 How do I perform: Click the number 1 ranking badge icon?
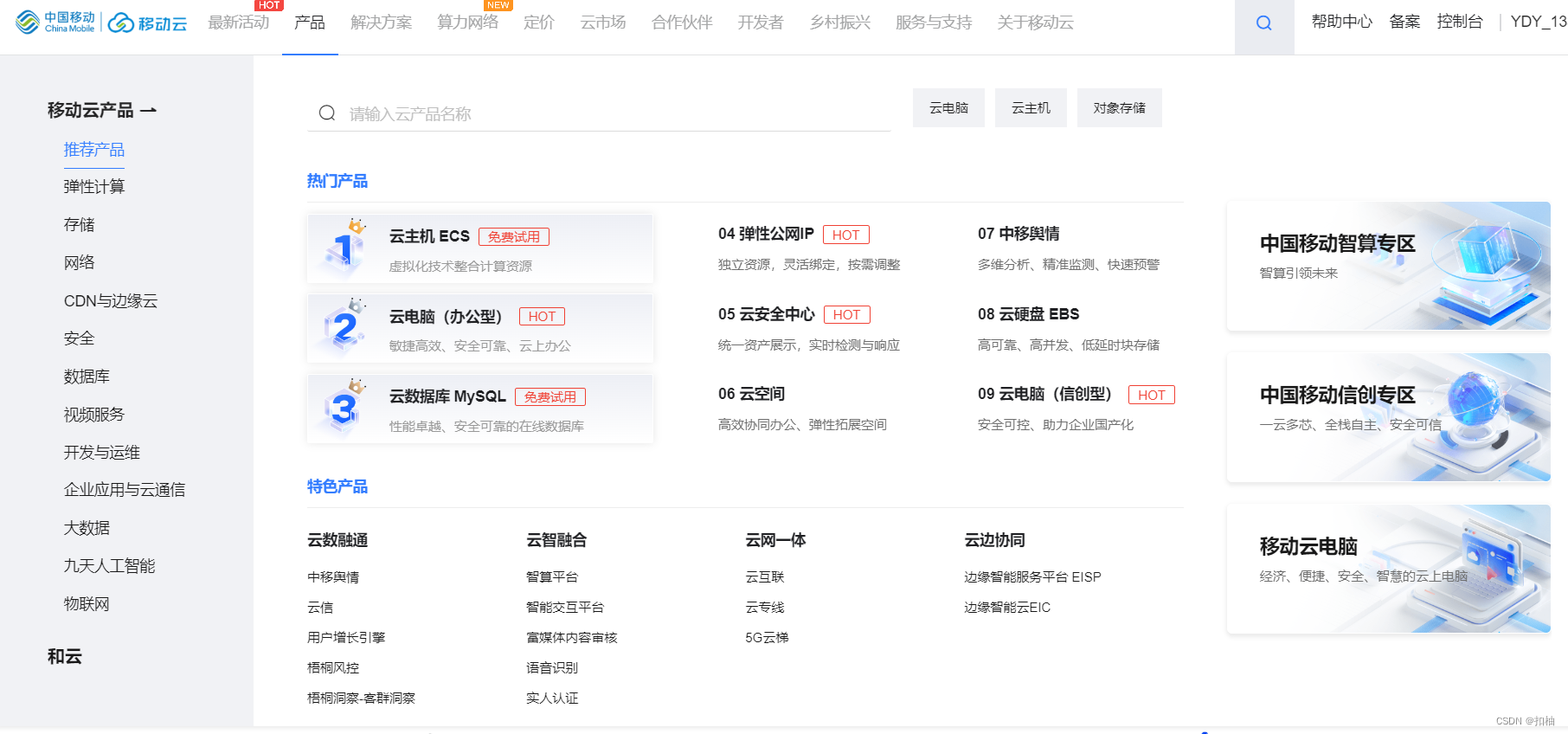click(344, 248)
